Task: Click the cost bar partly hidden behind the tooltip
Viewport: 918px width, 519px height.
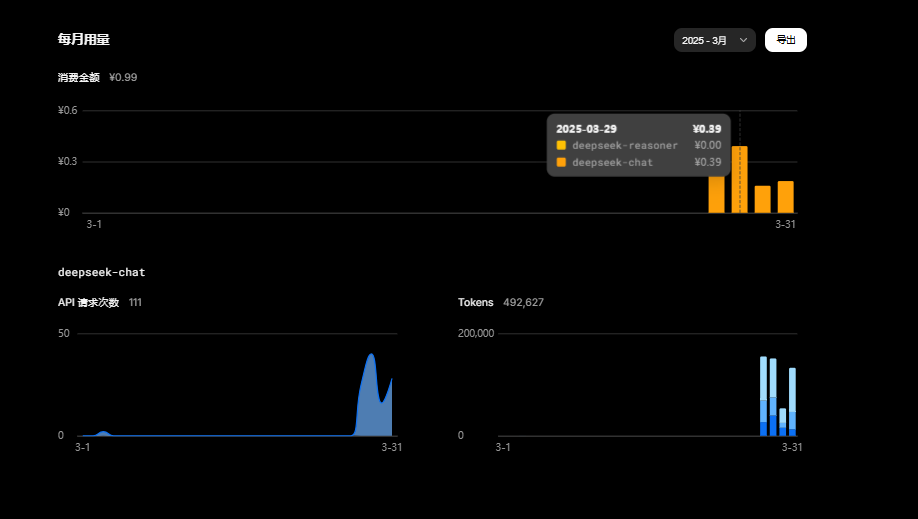Action: pyautogui.click(x=716, y=195)
